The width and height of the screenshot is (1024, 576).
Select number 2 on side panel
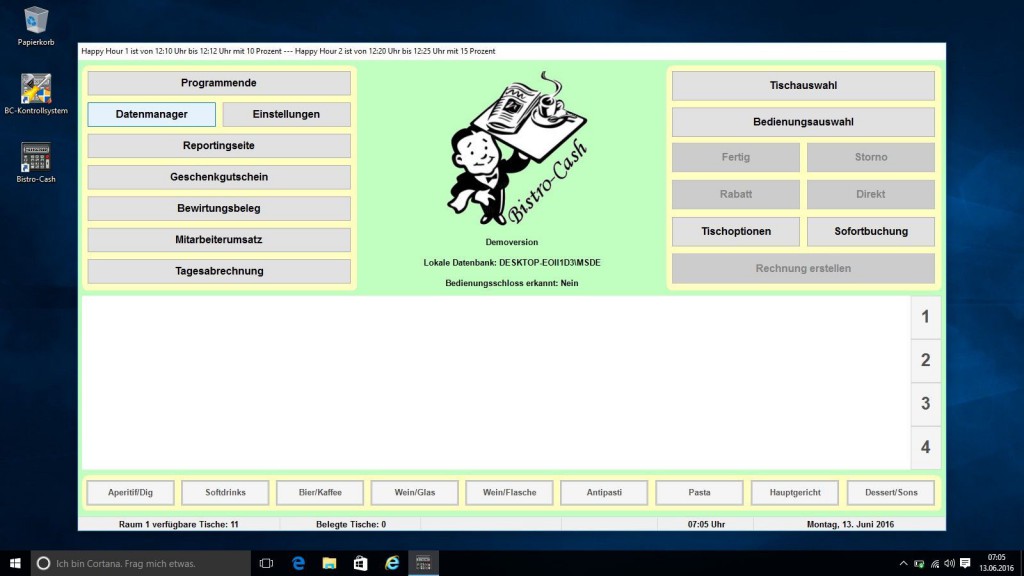[x=925, y=360]
